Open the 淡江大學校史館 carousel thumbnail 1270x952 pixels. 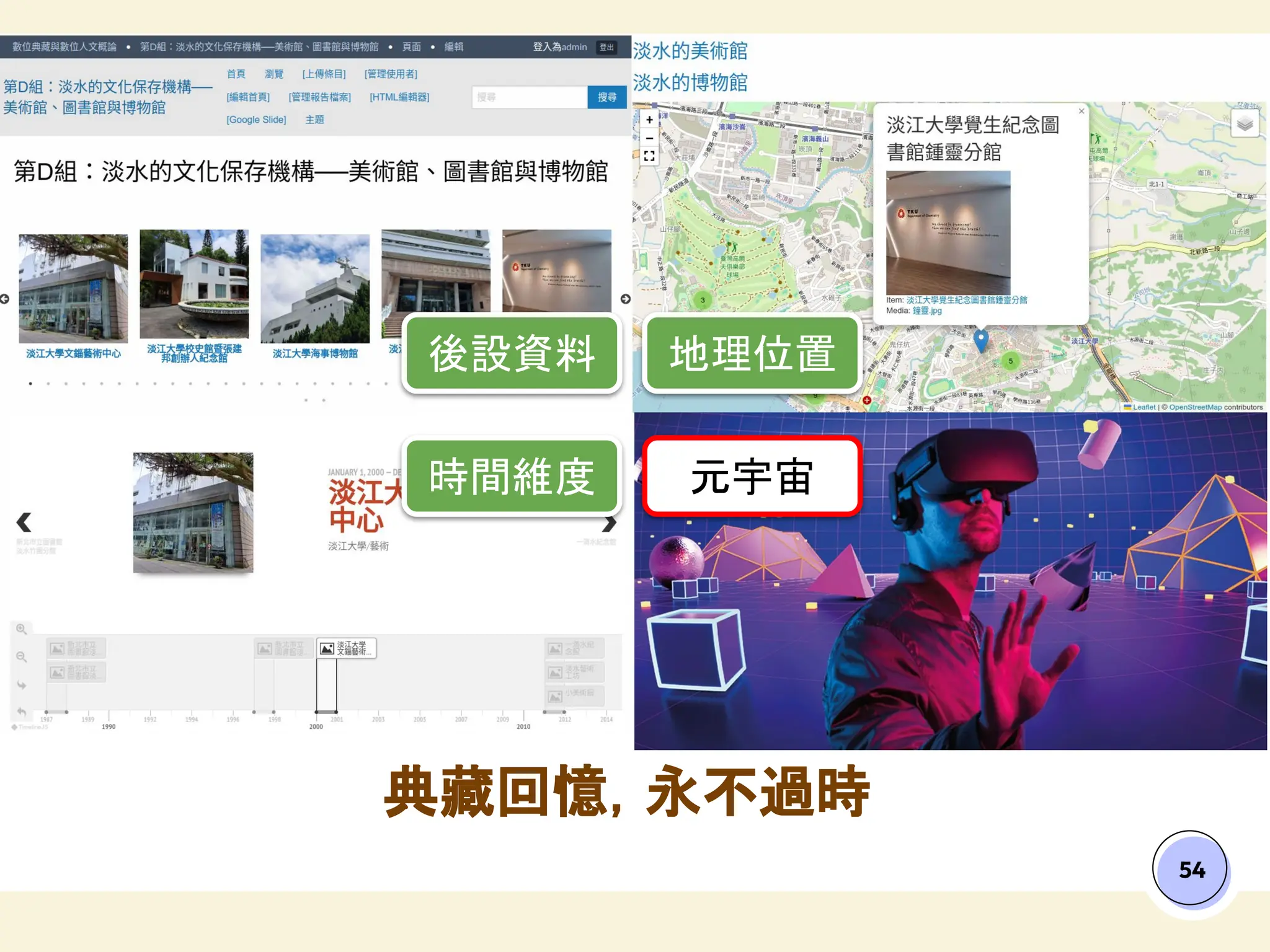(x=194, y=284)
